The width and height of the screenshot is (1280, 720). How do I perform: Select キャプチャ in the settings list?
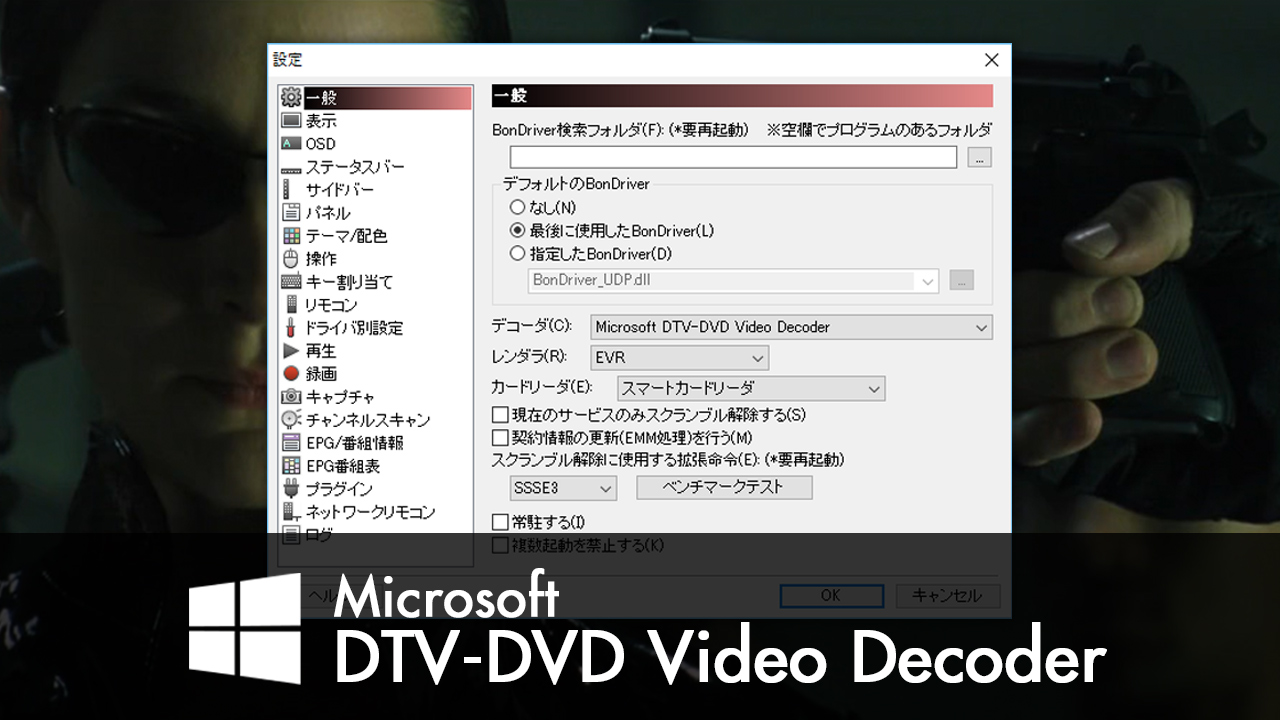coord(340,397)
